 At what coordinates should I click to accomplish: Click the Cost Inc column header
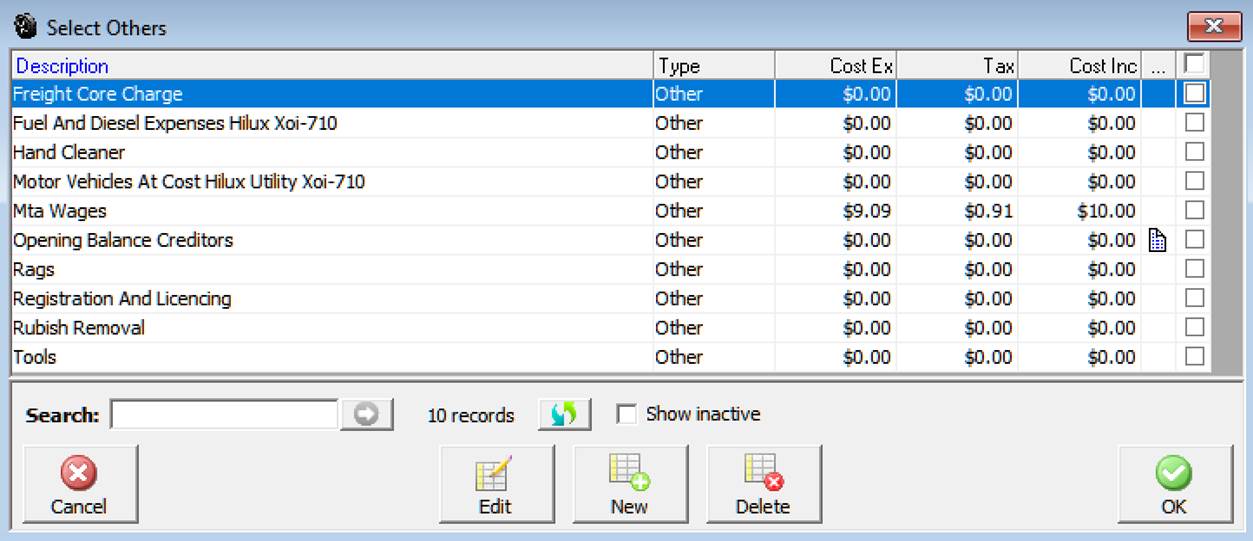click(1102, 66)
